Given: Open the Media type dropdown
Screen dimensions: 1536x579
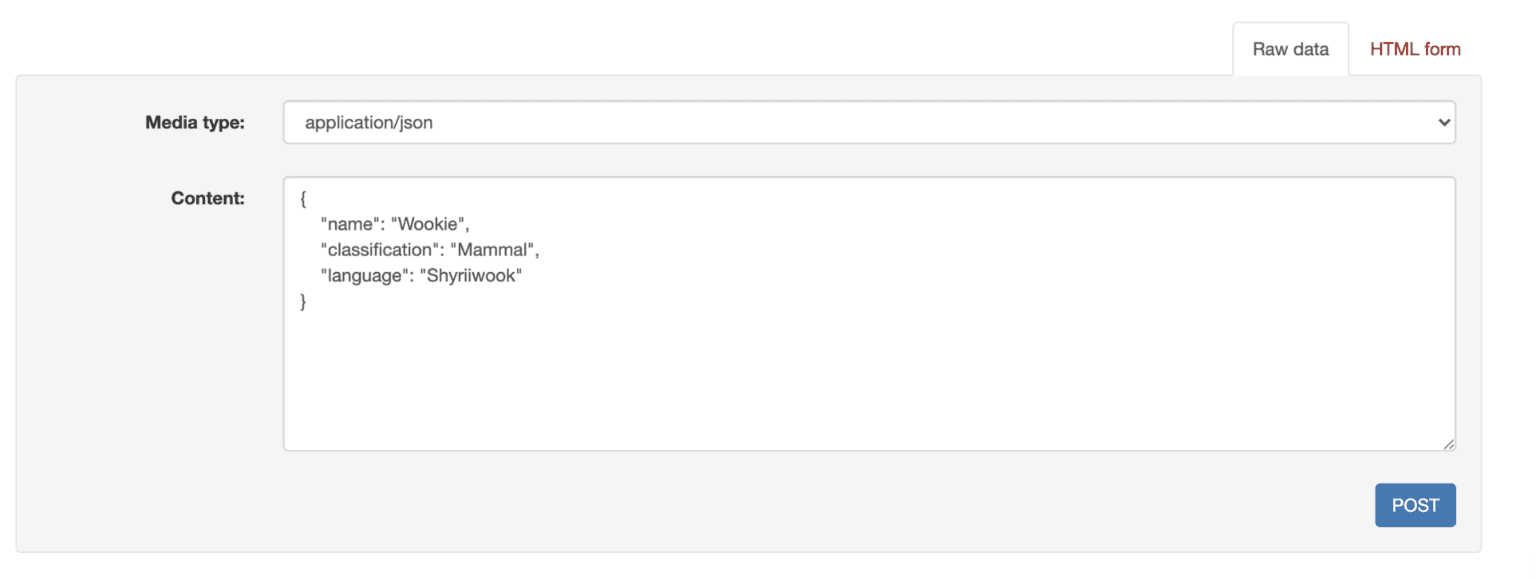Looking at the screenshot, I should pos(868,122).
